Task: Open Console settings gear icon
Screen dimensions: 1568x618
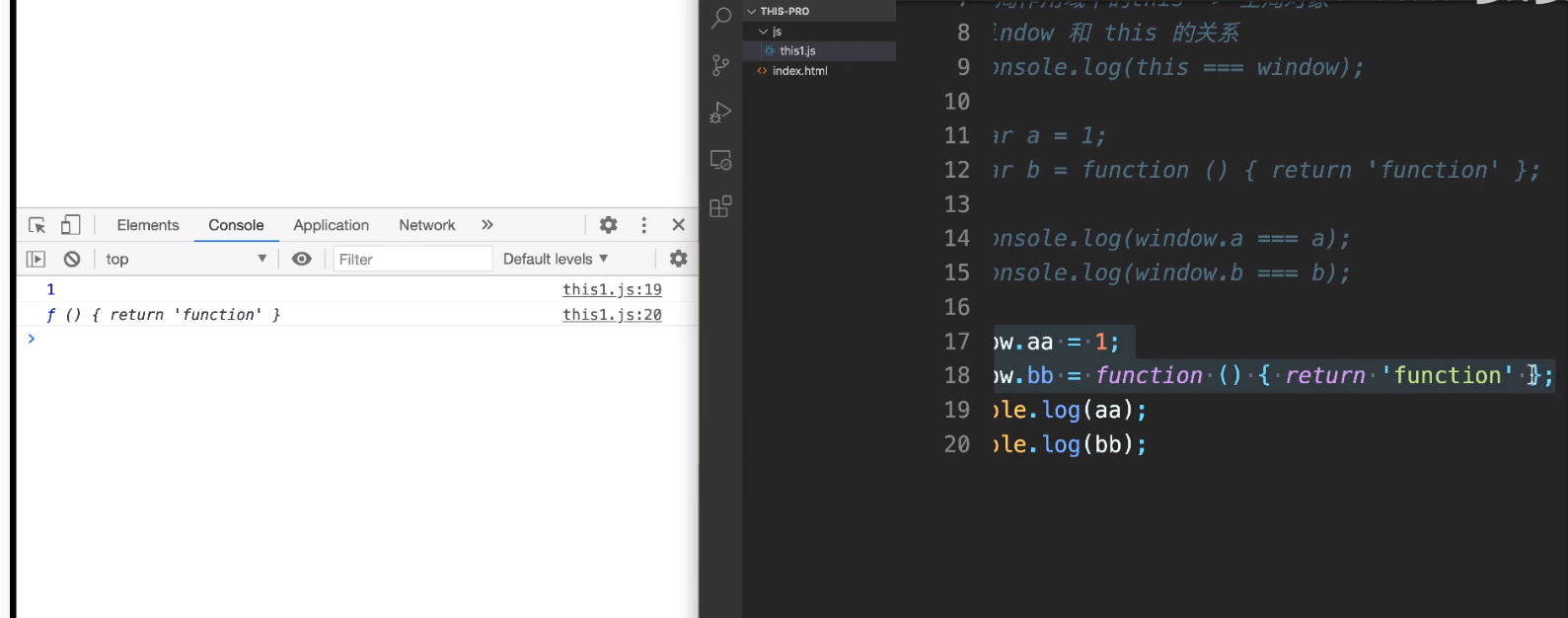Action: coord(679,259)
